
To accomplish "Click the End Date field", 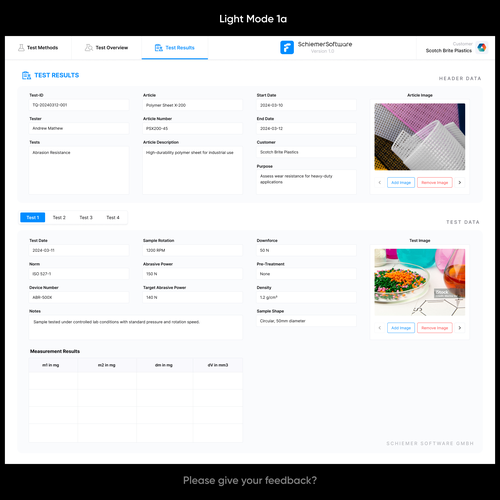I will (x=306, y=128).
